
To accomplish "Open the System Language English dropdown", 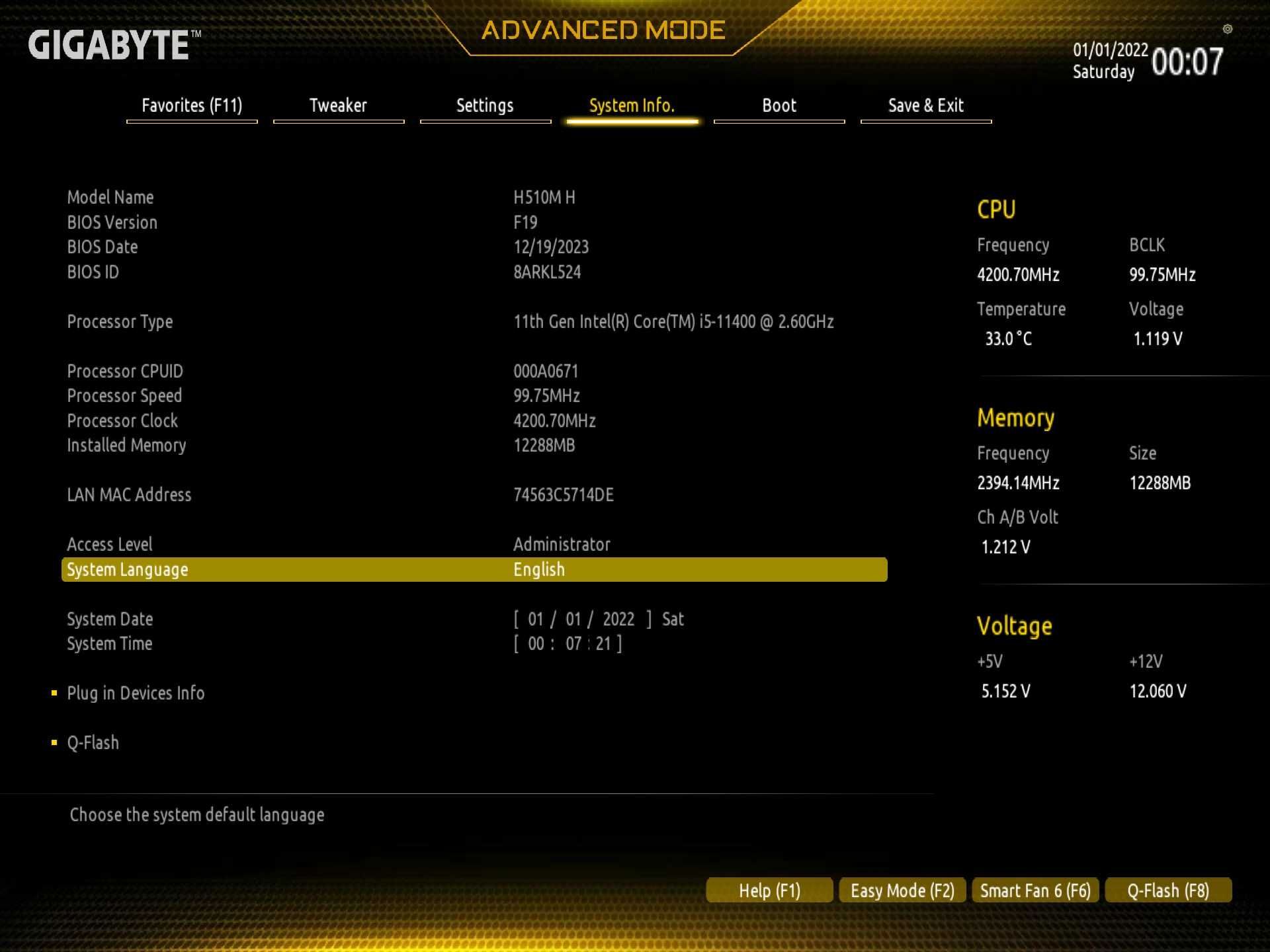I will tap(474, 569).
